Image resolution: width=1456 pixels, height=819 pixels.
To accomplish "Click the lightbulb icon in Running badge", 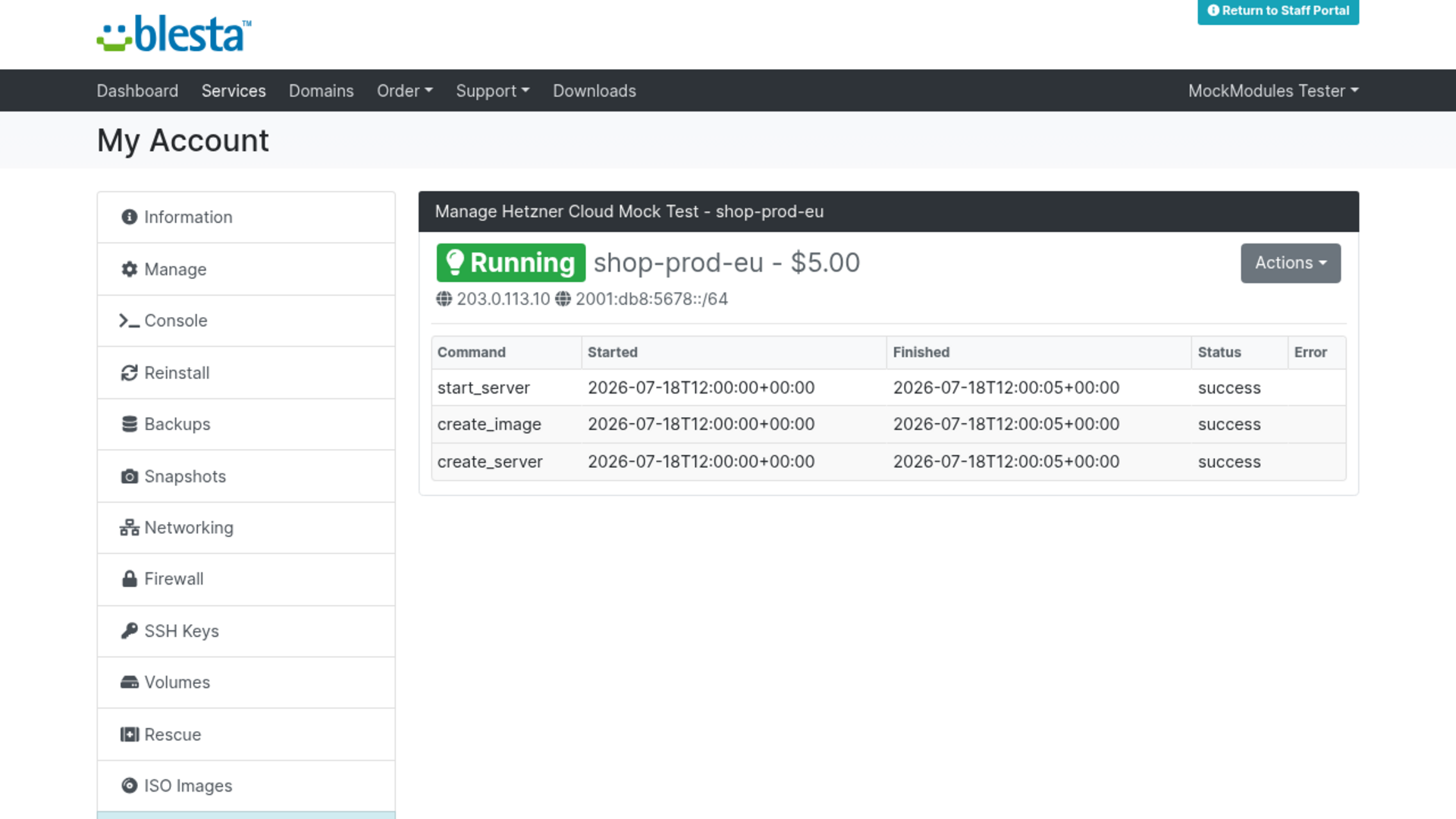I will coord(455,262).
